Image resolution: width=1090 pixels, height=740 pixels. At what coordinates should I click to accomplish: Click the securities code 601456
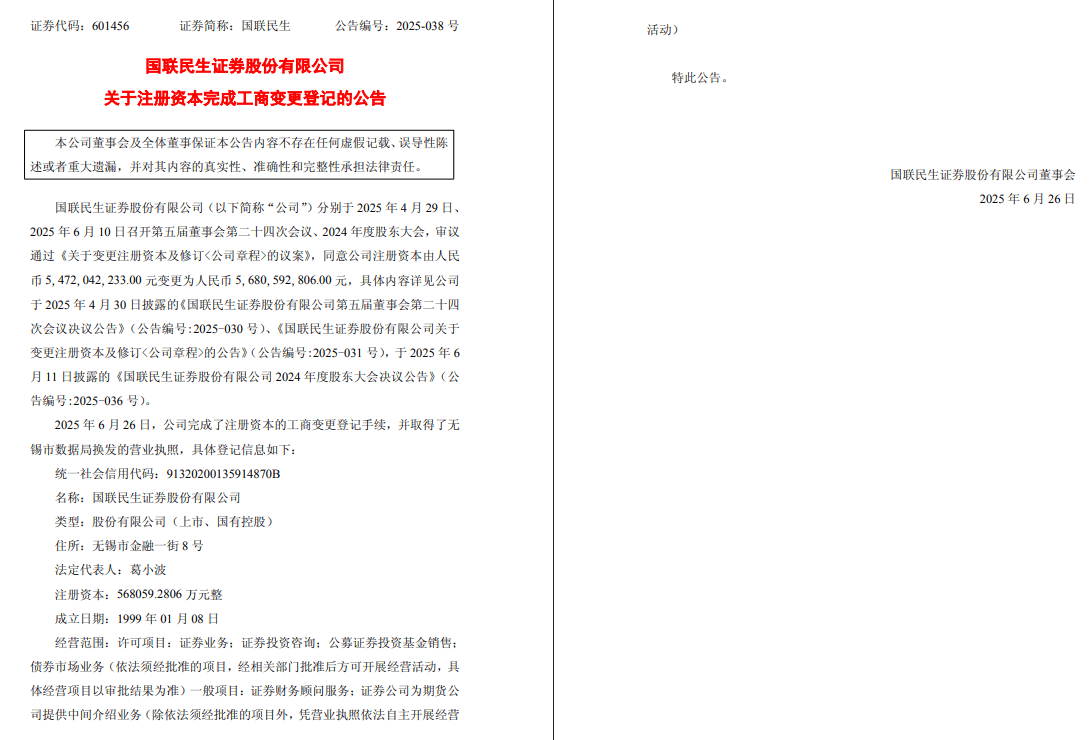(x=111, y=26)
